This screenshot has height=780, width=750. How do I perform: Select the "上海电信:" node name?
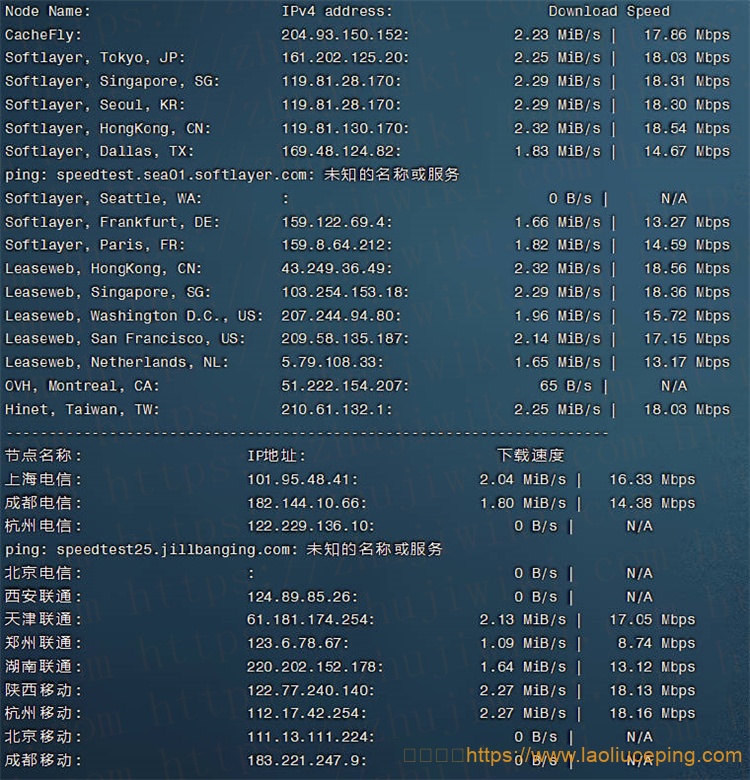43,480
